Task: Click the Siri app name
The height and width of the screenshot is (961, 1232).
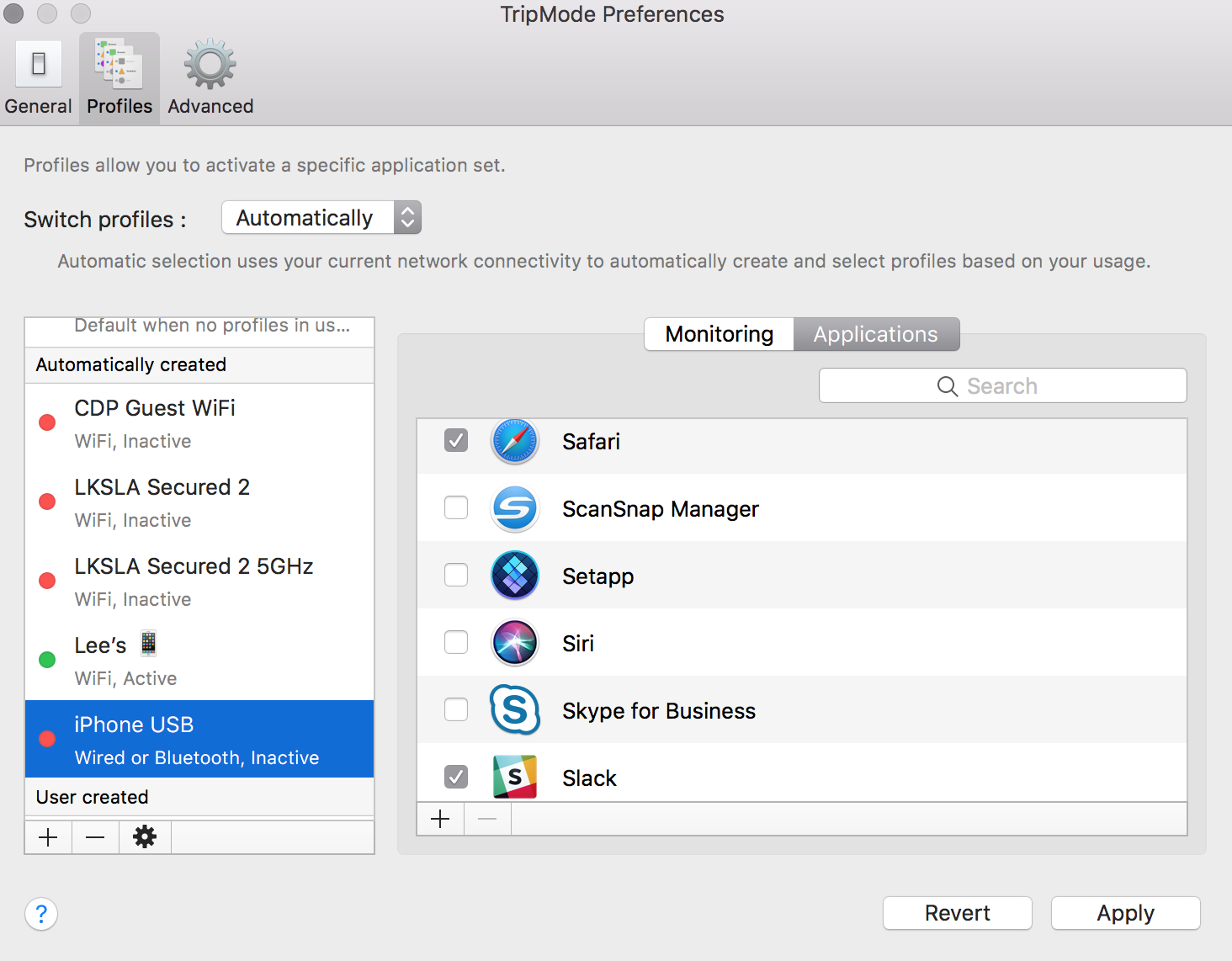Action: pyautogui.click(x=578, y=644)
